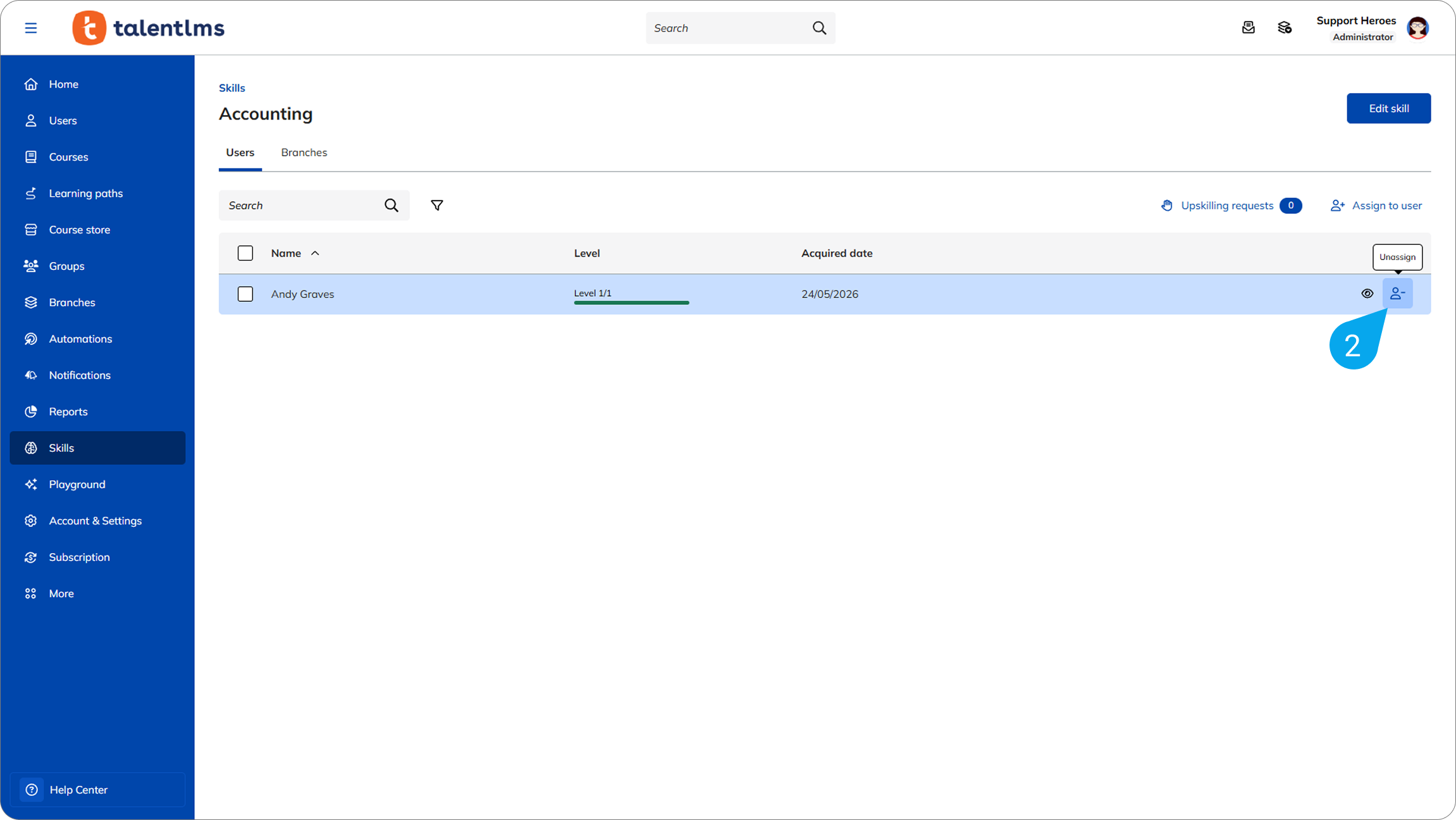The width and height of the screenshot is (1456, 820).
Task: Sort by Name column arrow
Action: click(315, 253)
